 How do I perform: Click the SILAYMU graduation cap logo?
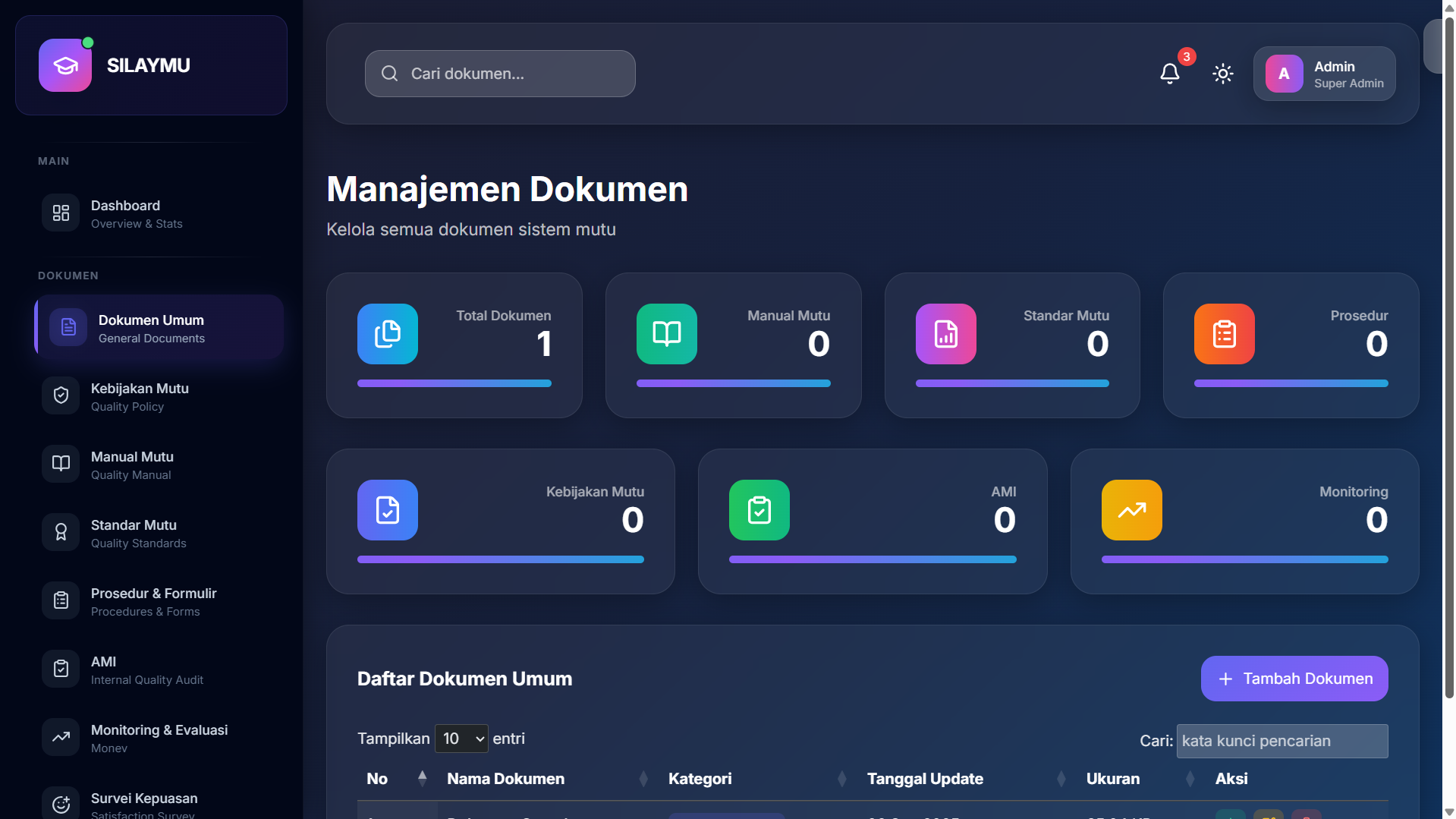click(65, 65)
